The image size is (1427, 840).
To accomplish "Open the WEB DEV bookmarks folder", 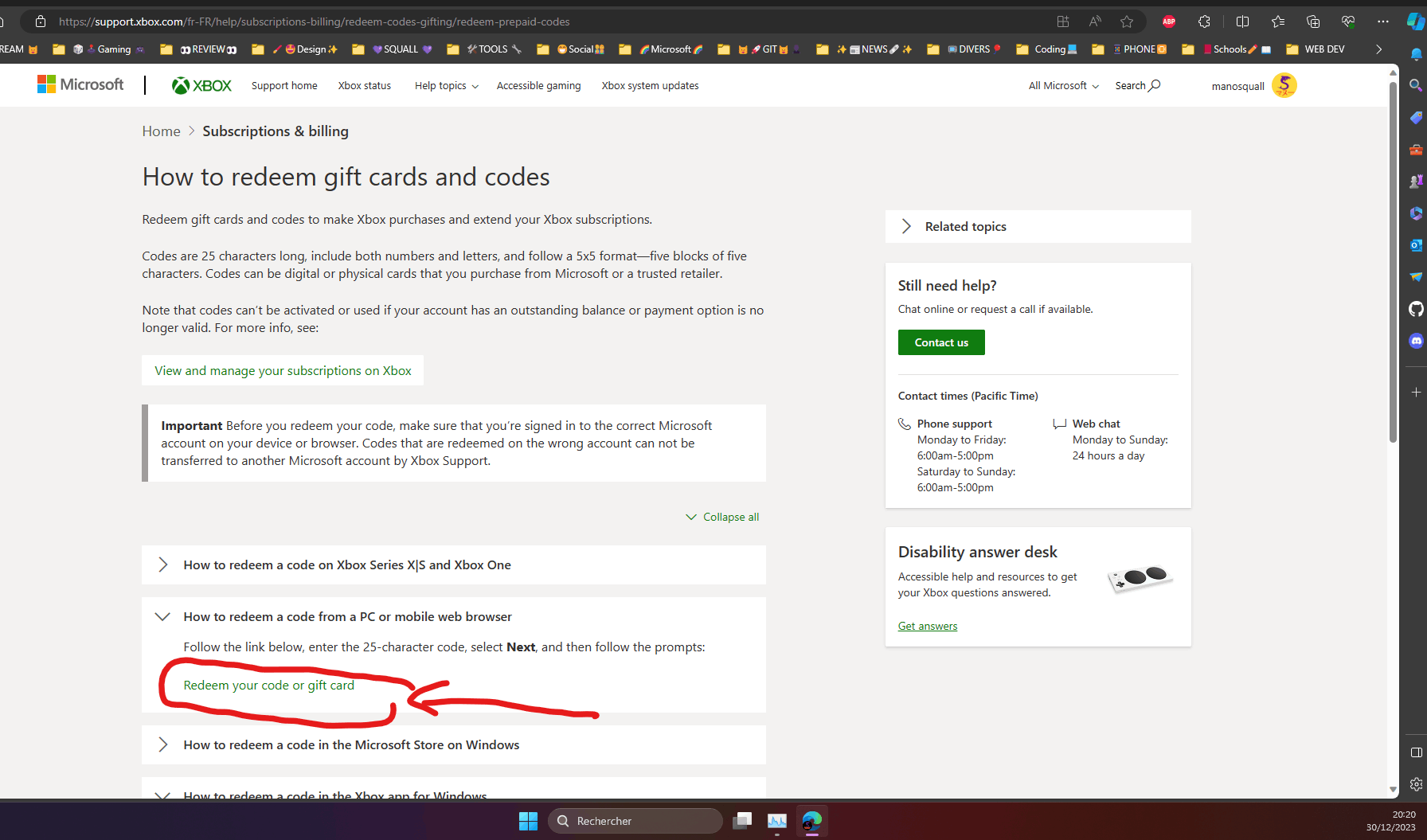I will point(1316,49).
